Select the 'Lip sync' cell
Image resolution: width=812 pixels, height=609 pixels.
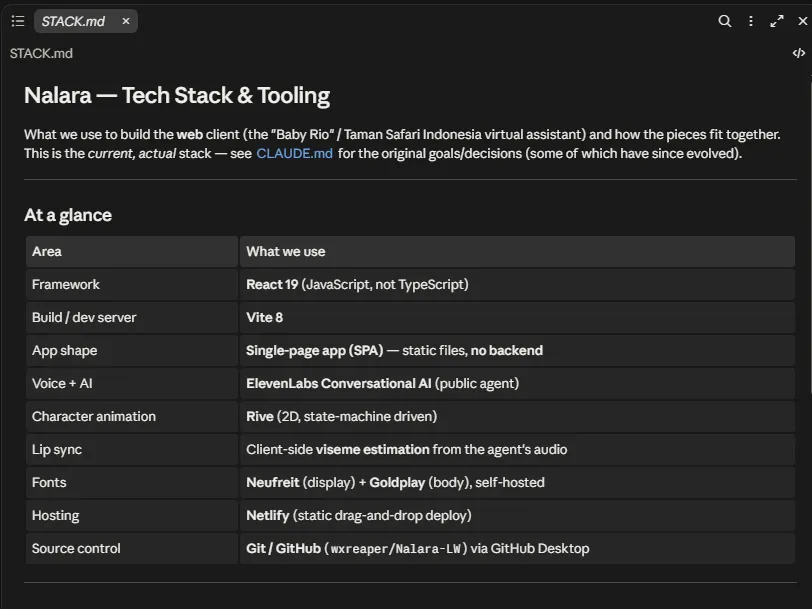[132, 450]
